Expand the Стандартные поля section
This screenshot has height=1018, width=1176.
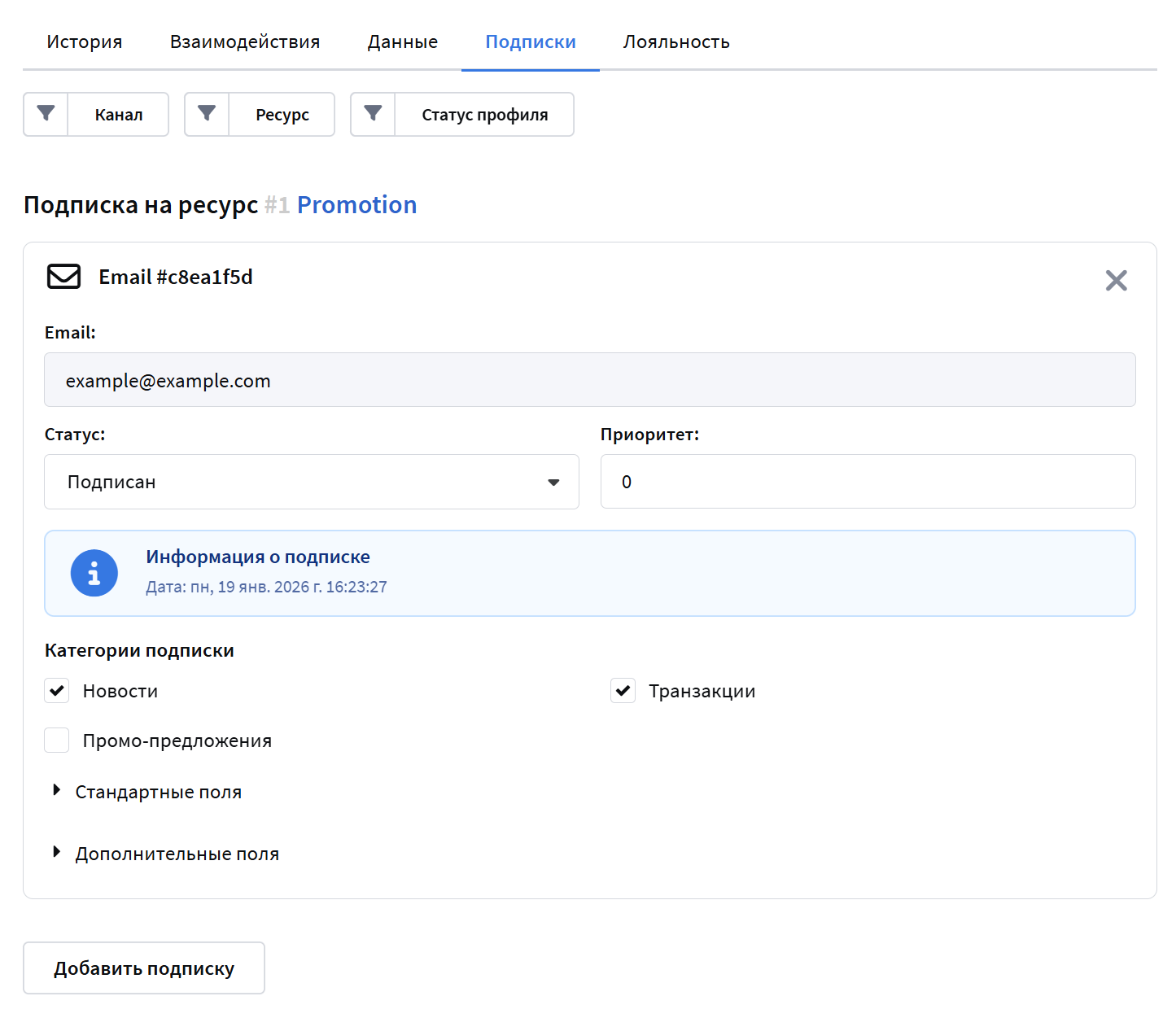click(158, 792)
